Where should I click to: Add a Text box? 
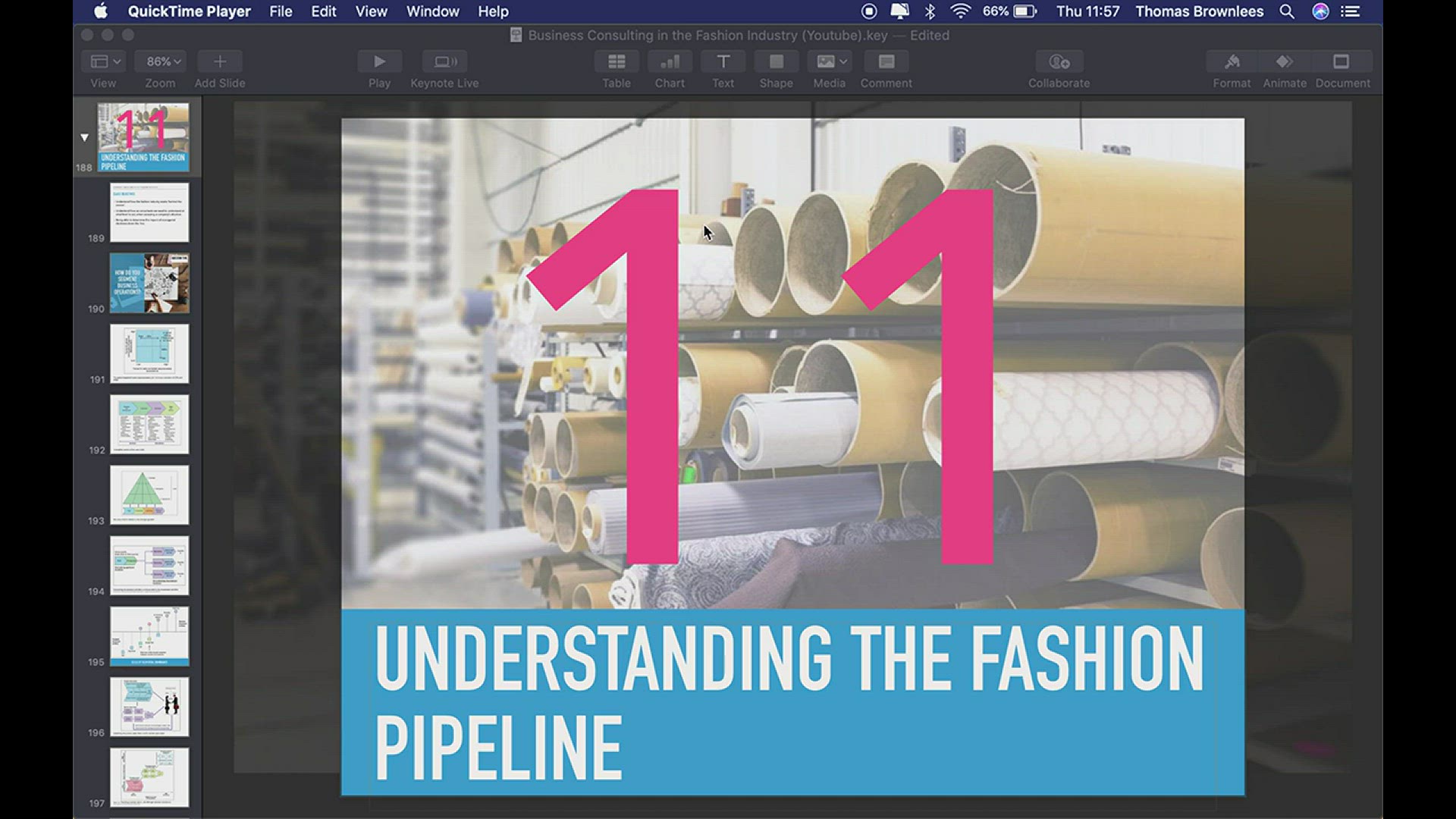(723, 62)
